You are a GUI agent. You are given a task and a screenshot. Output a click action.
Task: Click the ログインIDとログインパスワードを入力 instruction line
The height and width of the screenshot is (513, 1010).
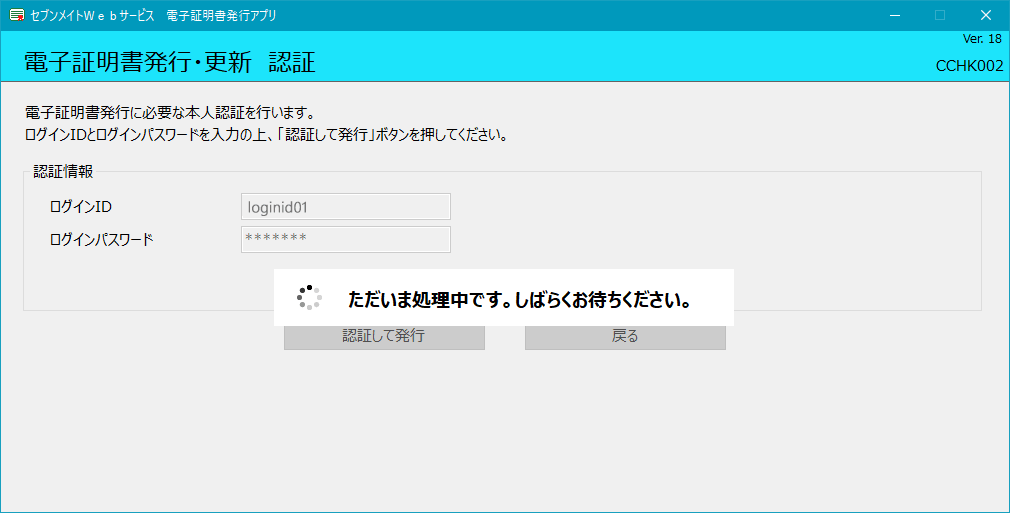coord(266,136)
